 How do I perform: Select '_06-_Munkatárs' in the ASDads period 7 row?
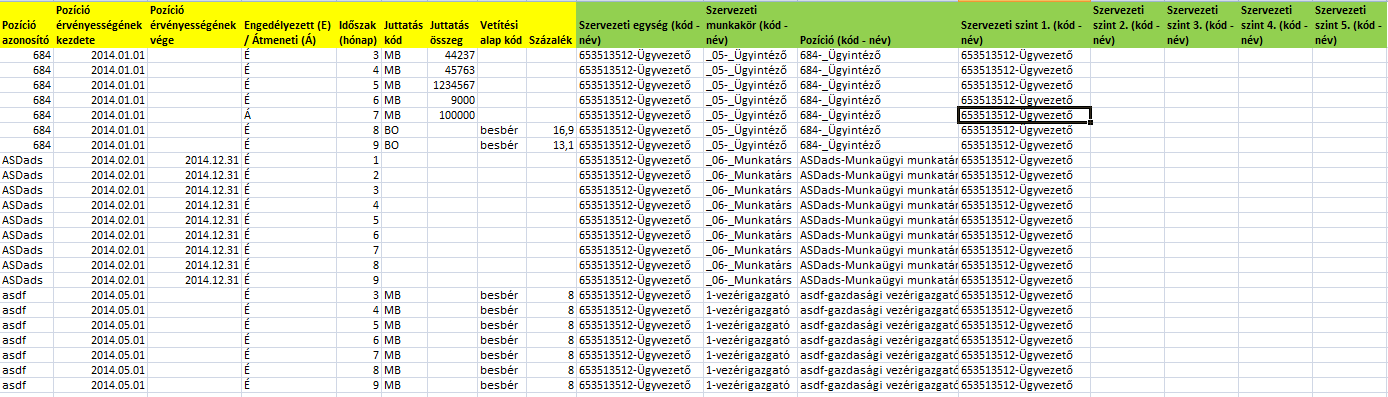point(750,250)
